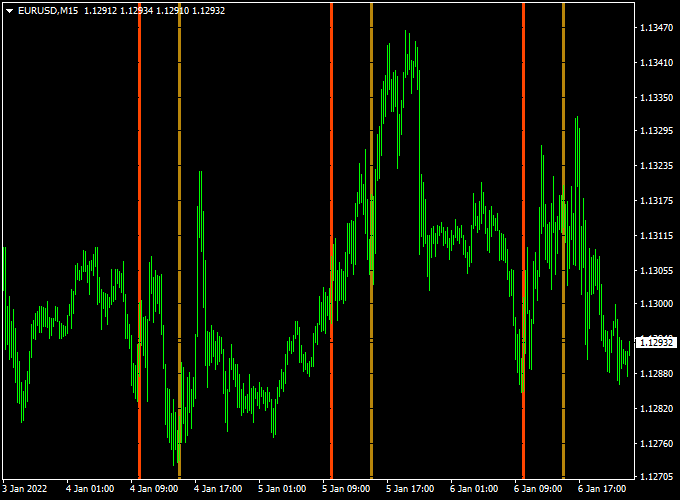680x500 pixels.
Task: Click the 1.12820 price scale label
Action: 657,408
